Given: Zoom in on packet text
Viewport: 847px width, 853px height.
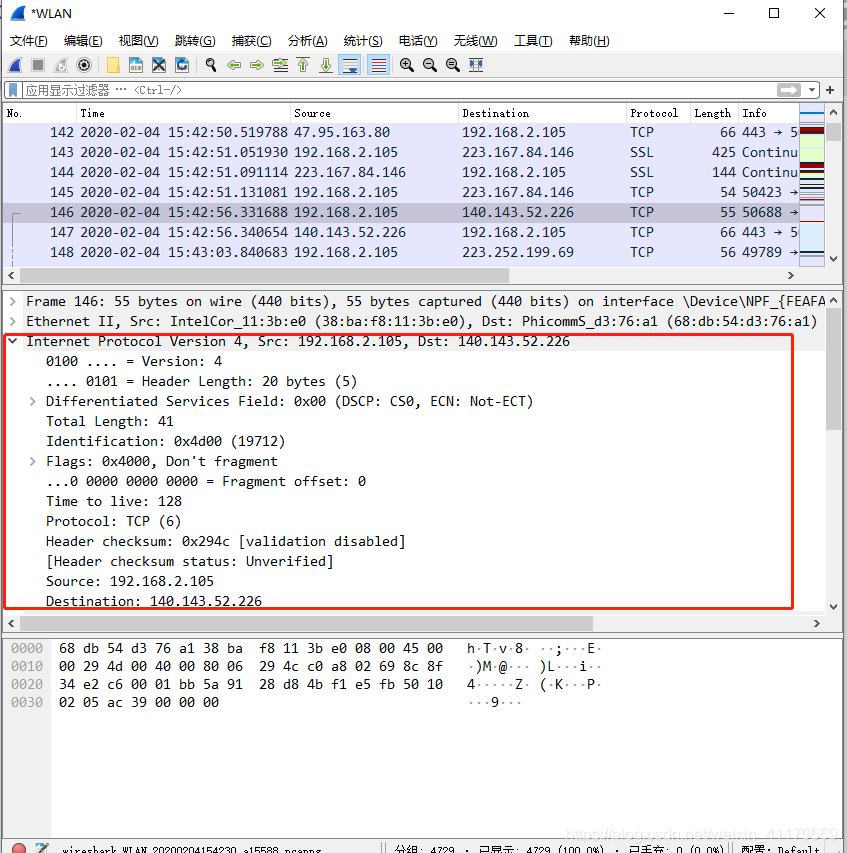Looking at the screenshot, I should coord(406,65).
